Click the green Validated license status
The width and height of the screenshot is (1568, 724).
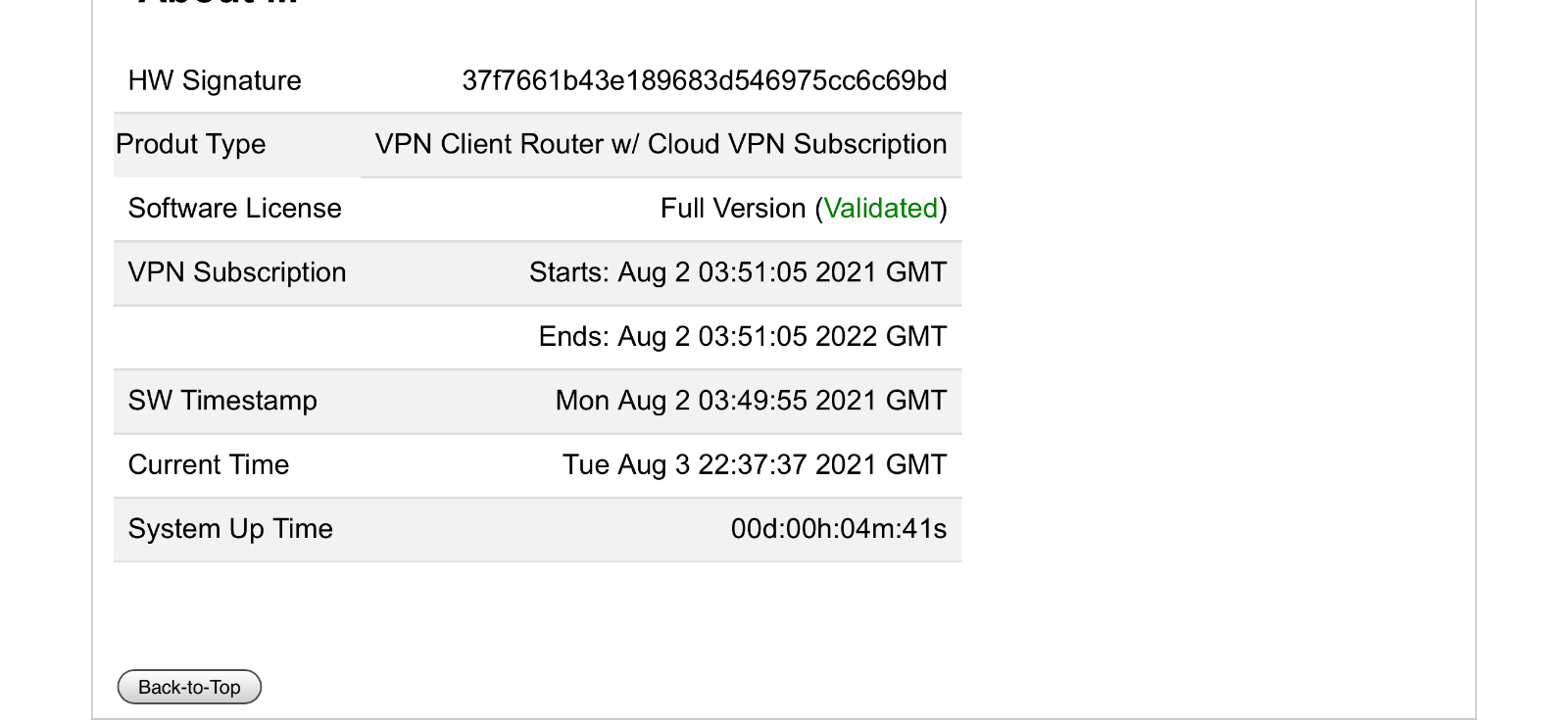click(880, 208)
